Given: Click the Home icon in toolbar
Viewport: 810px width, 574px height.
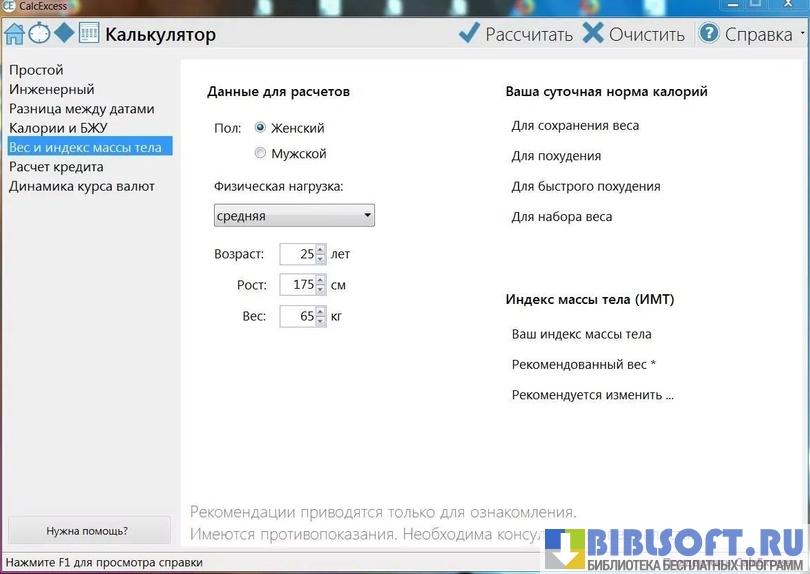Looking at the screenshot, I should pos(14,34).
